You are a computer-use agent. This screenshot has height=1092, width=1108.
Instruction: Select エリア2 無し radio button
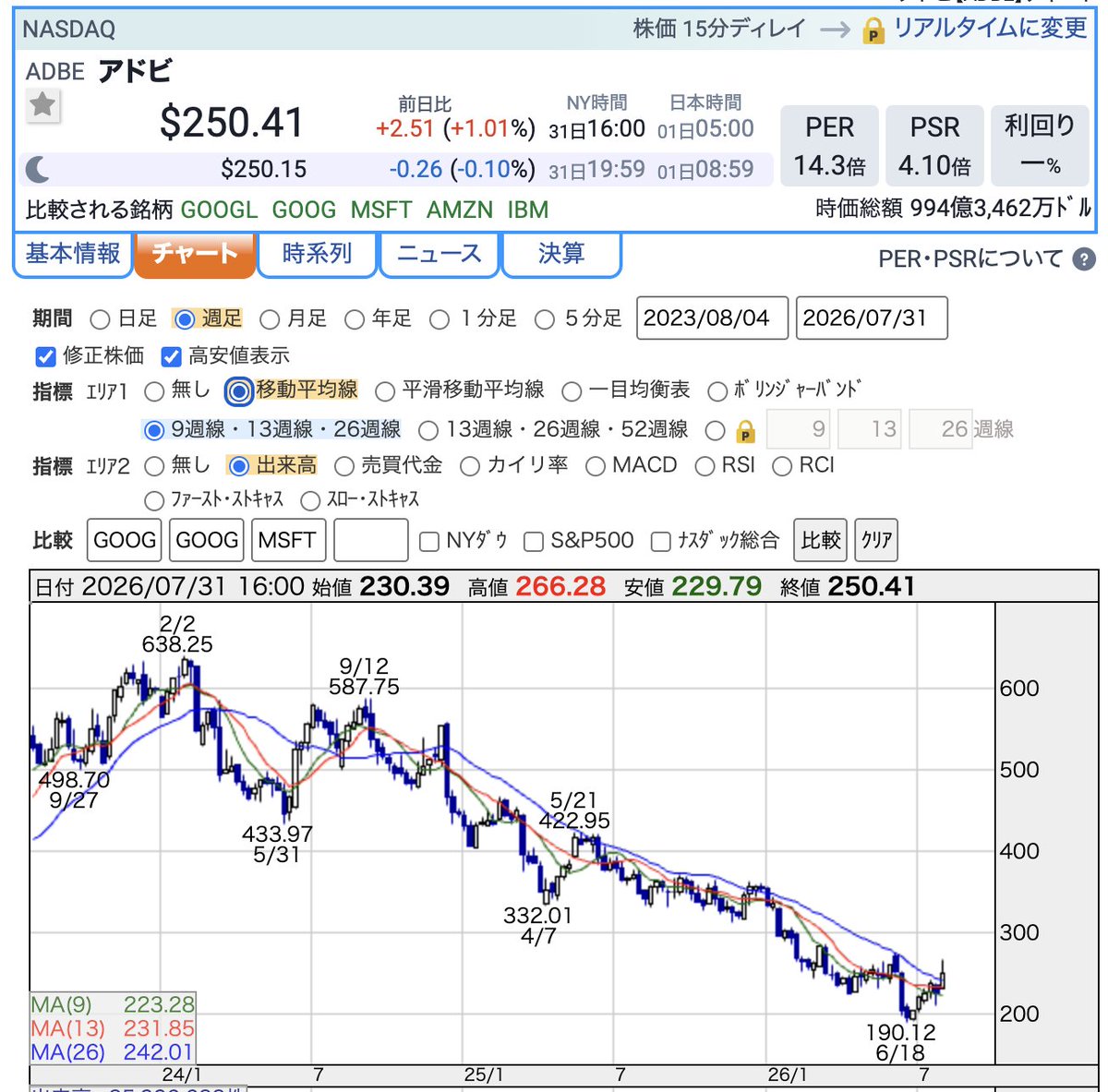(x=154, y=466)
